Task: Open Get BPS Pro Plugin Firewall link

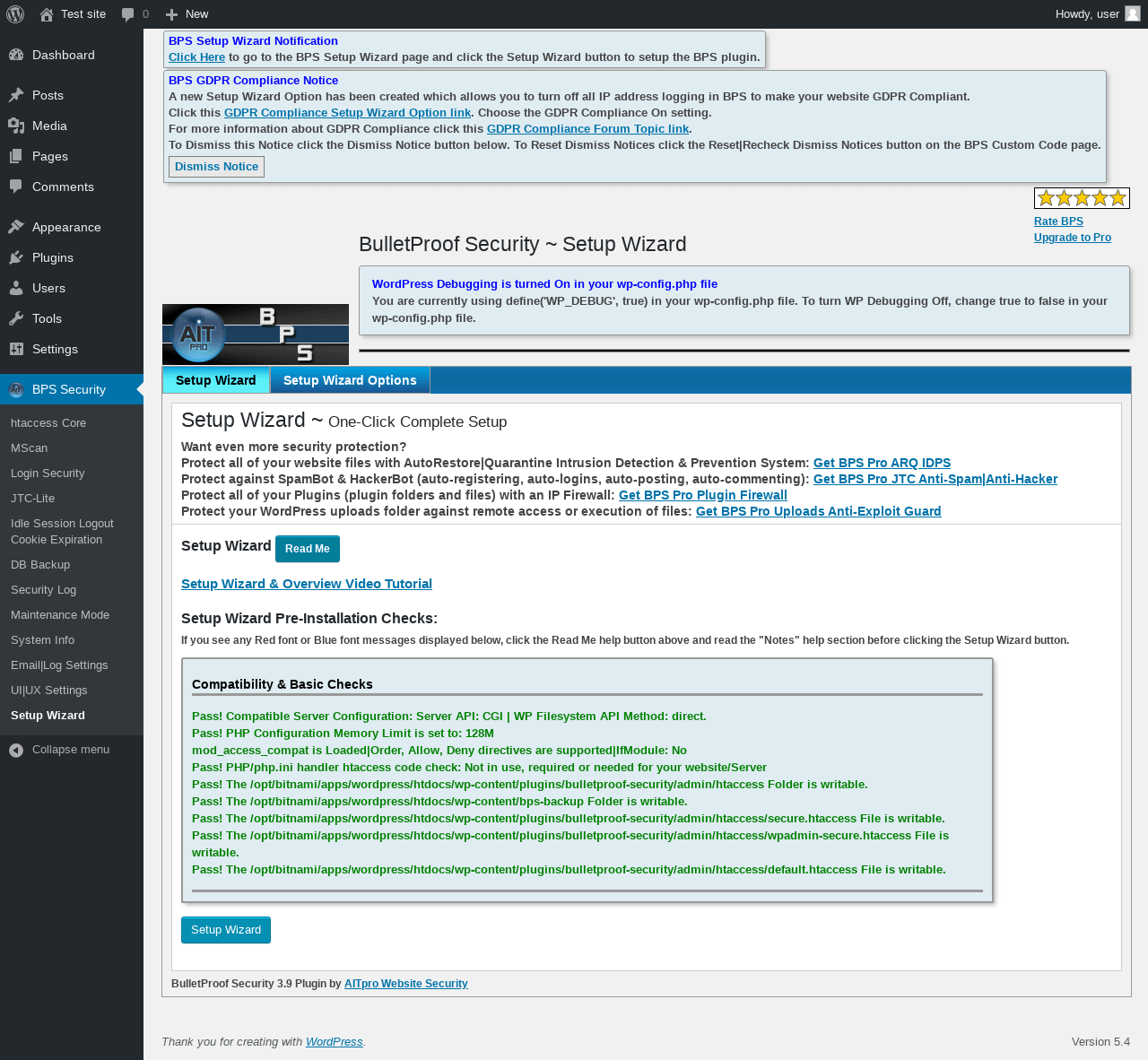Action: (703, 496)
